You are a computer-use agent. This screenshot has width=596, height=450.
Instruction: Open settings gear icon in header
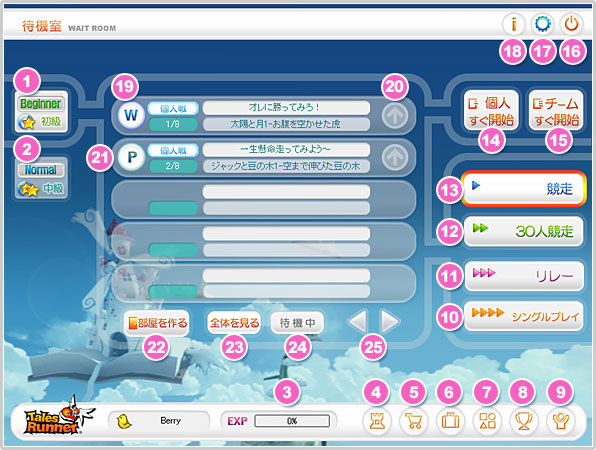pos(542,24)
